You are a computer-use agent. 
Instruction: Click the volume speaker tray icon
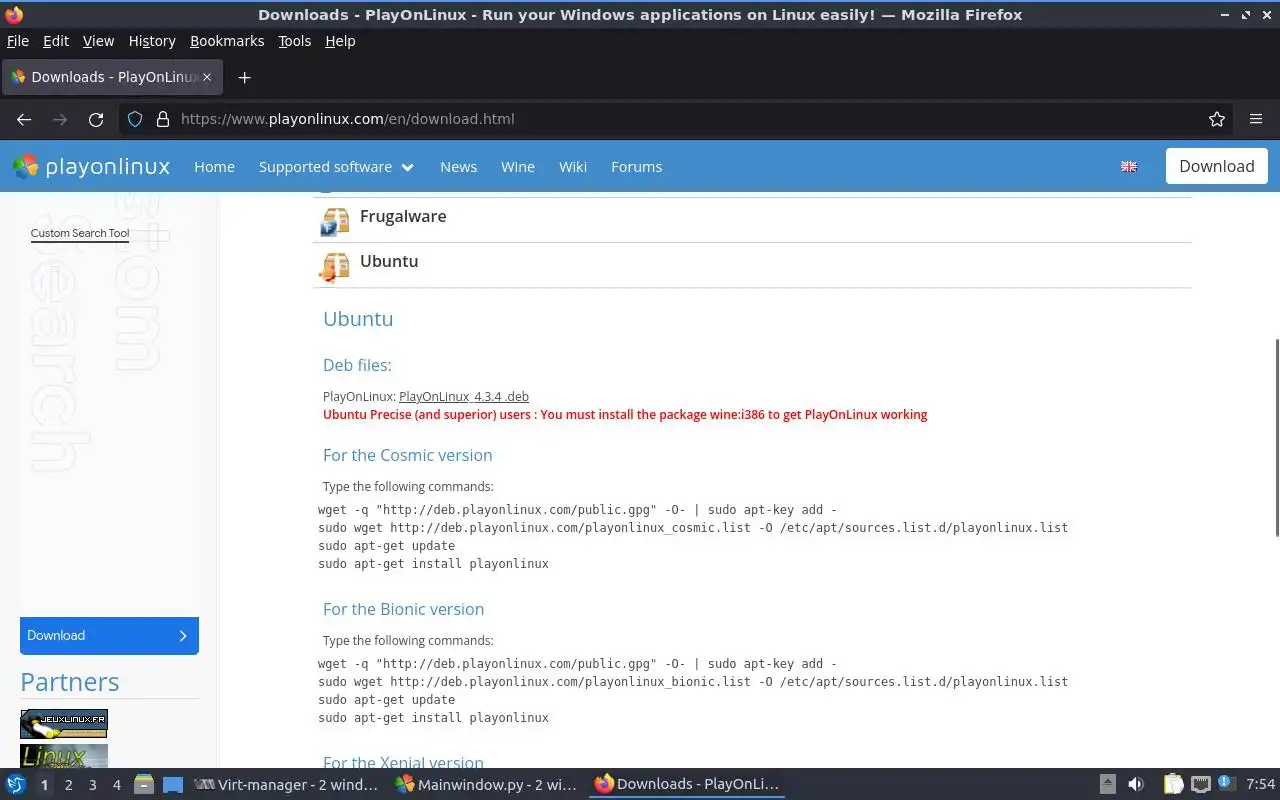pyautogui.click(x=1136, y=785)
